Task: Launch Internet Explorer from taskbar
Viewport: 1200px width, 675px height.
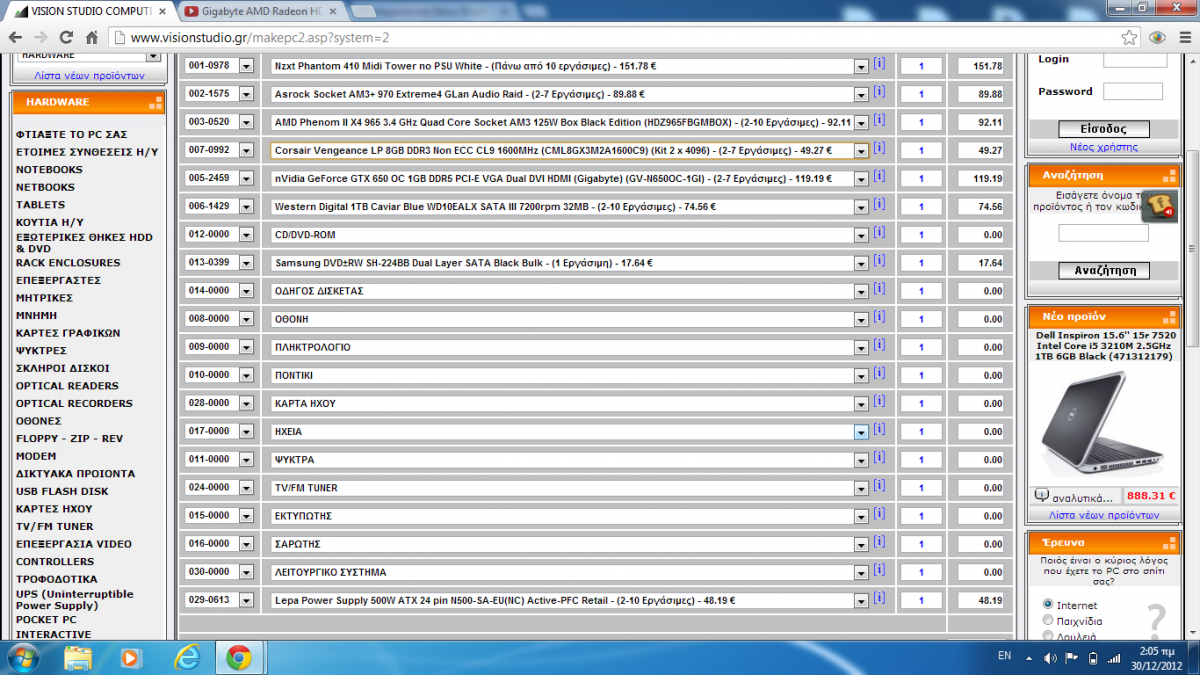Action: point(186,657)
